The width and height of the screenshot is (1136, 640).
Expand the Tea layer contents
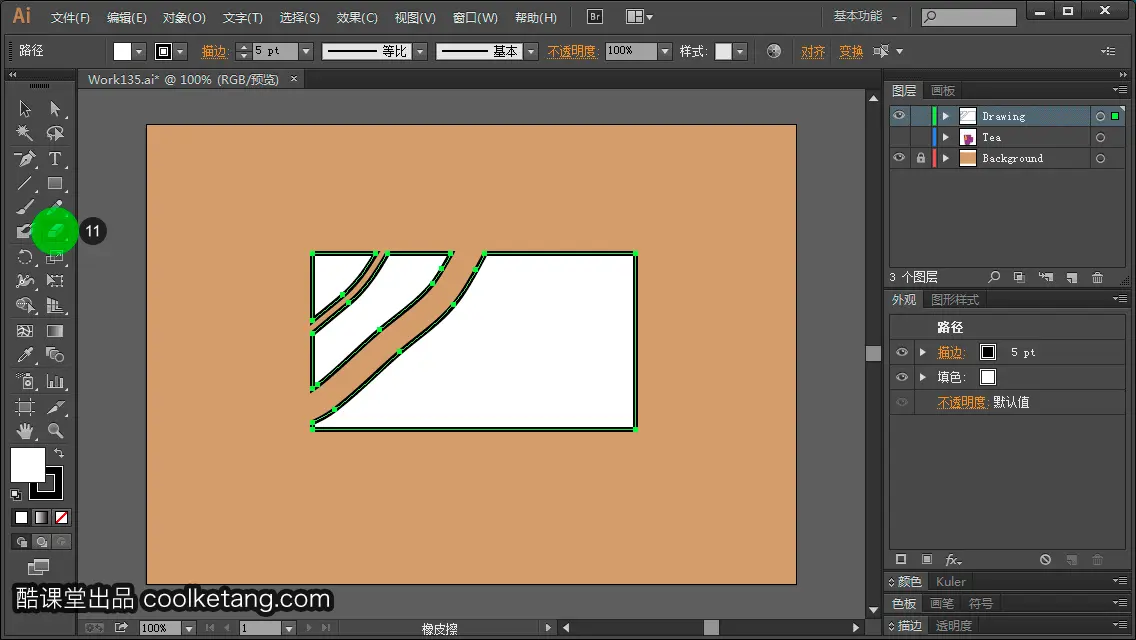click(945, 137)
